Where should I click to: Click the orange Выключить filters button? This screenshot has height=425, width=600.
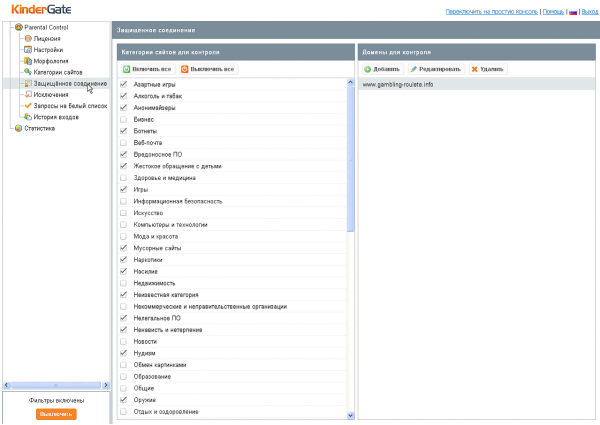point(55,413)
